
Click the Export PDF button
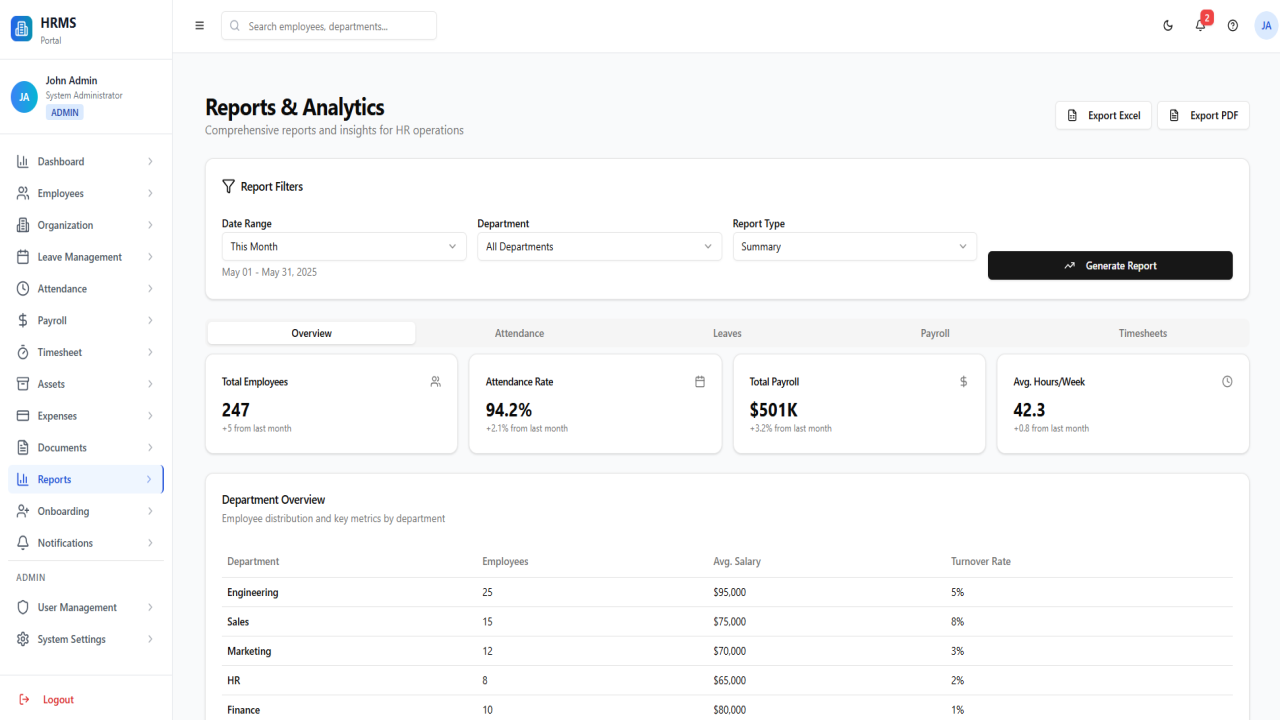coord(1204,116)
